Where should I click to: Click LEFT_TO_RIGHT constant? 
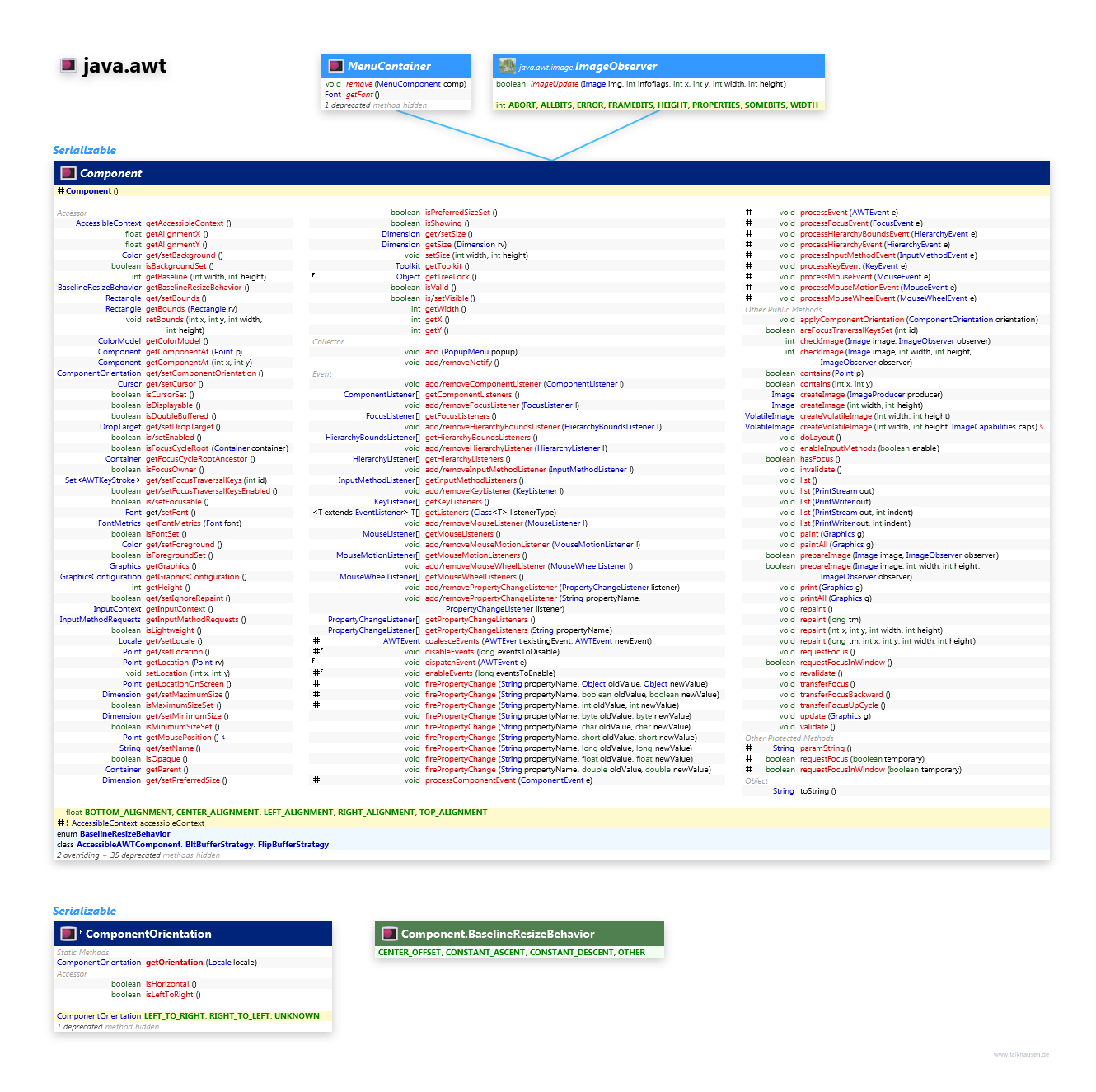click(173, 1016)
